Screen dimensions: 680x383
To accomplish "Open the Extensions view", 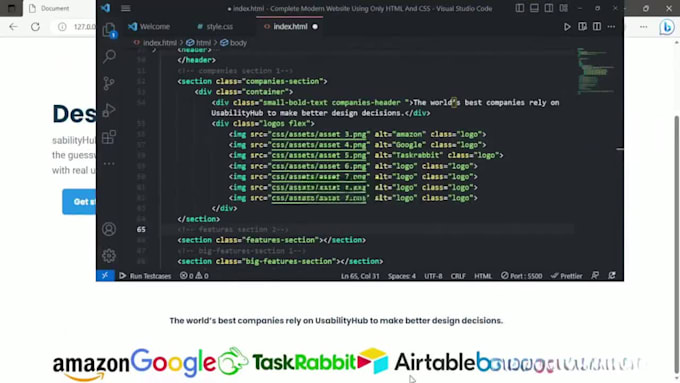I will click(x=109, y=137).
